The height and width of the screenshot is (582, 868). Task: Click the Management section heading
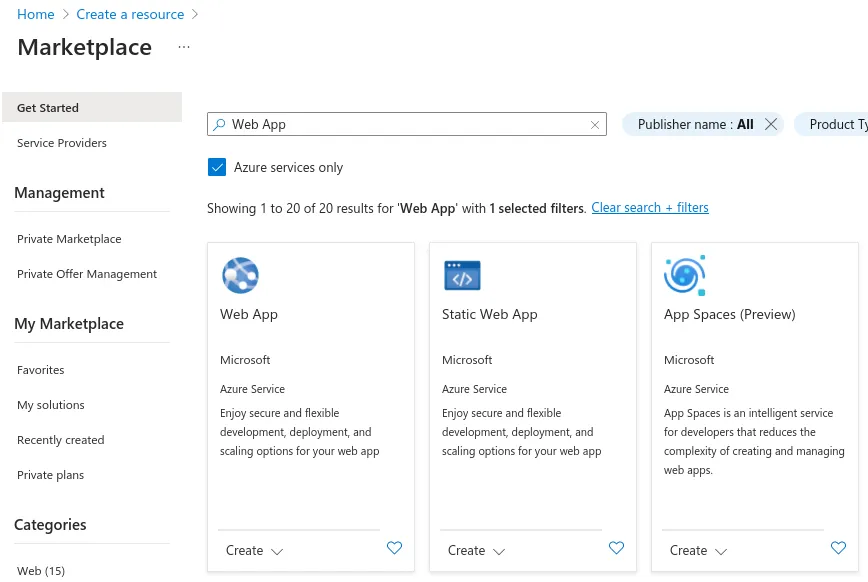point(59,193)
